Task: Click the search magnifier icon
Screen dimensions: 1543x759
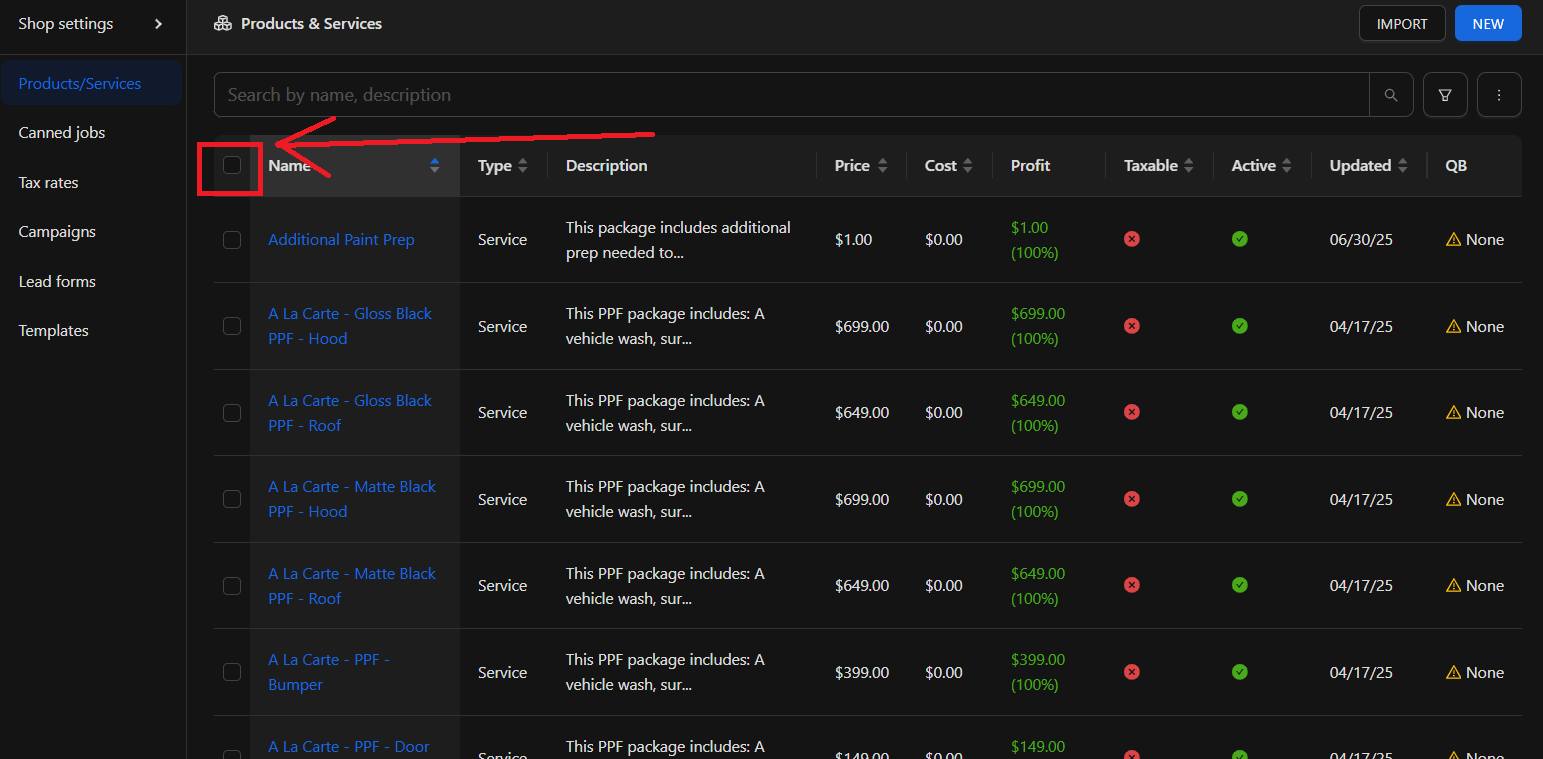Action: (x=1391, y=95)
